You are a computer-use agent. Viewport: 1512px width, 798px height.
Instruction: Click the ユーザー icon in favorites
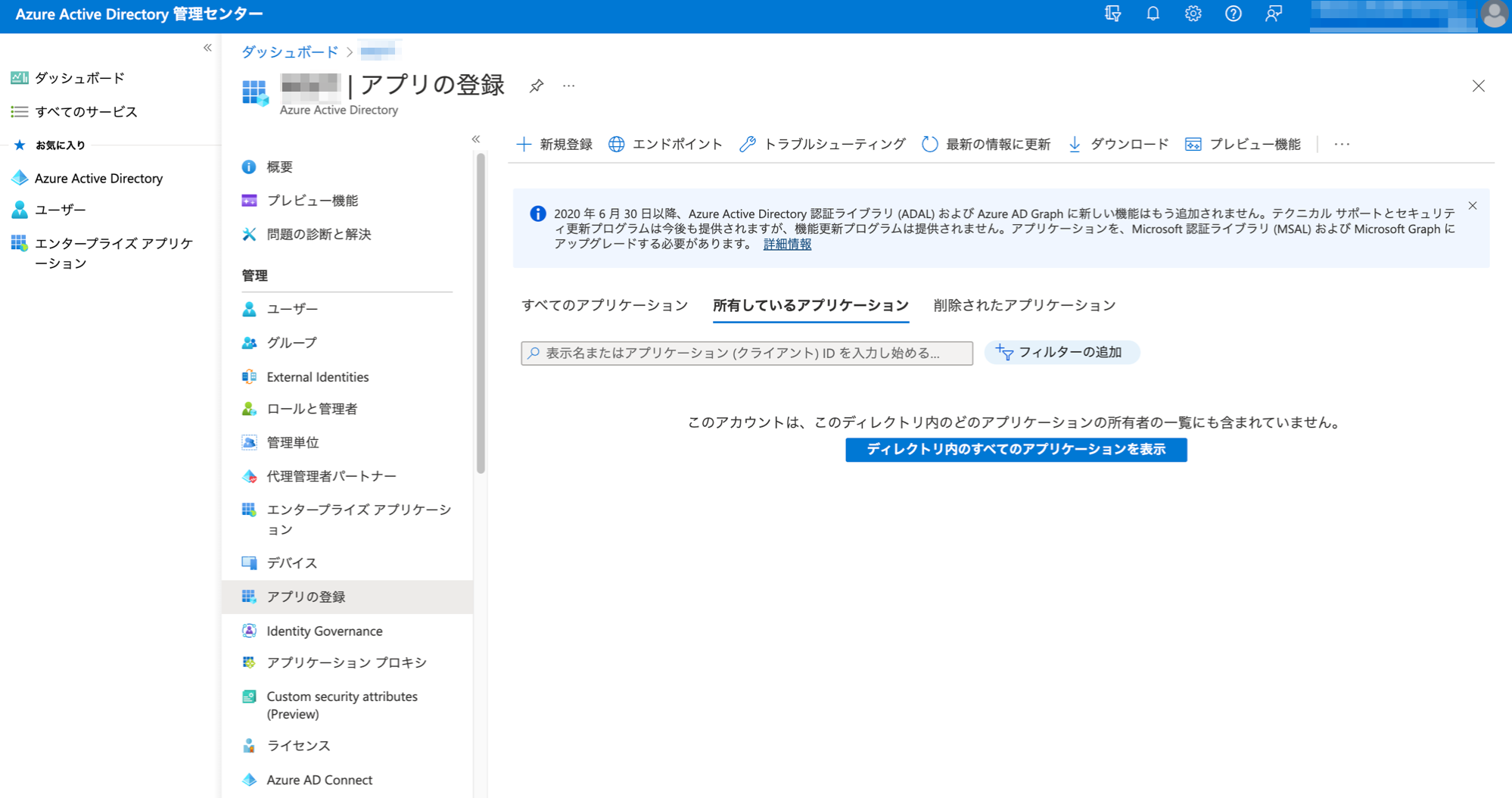(x=20, y=210)
